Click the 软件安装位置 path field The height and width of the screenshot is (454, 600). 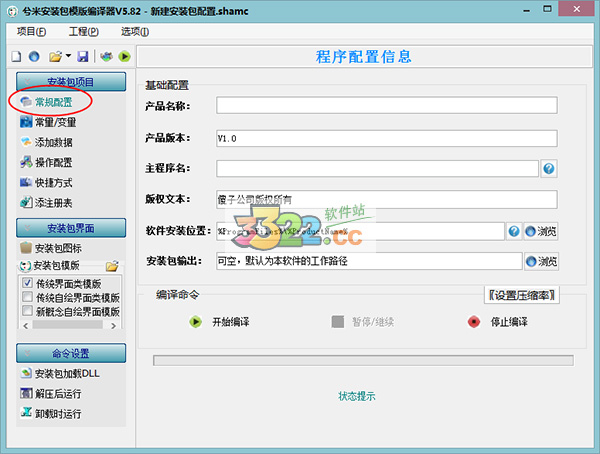coord(360,231)
